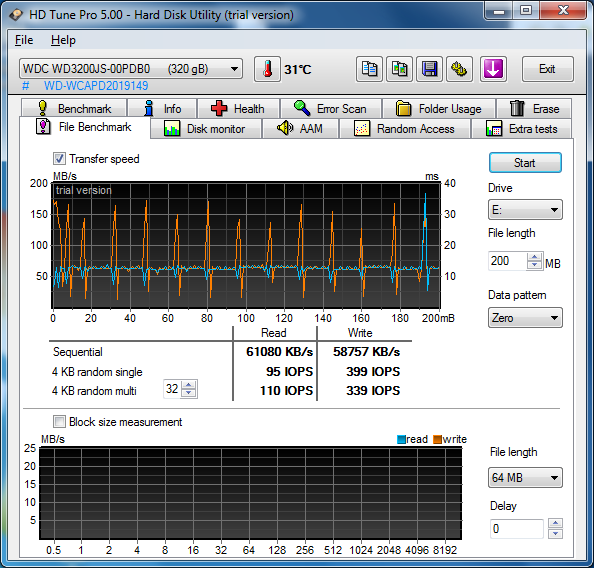This screenshot has width=594, height=568.
Task: Click the Delay input field
Action: pyautogui.click(x=516, y=529)
